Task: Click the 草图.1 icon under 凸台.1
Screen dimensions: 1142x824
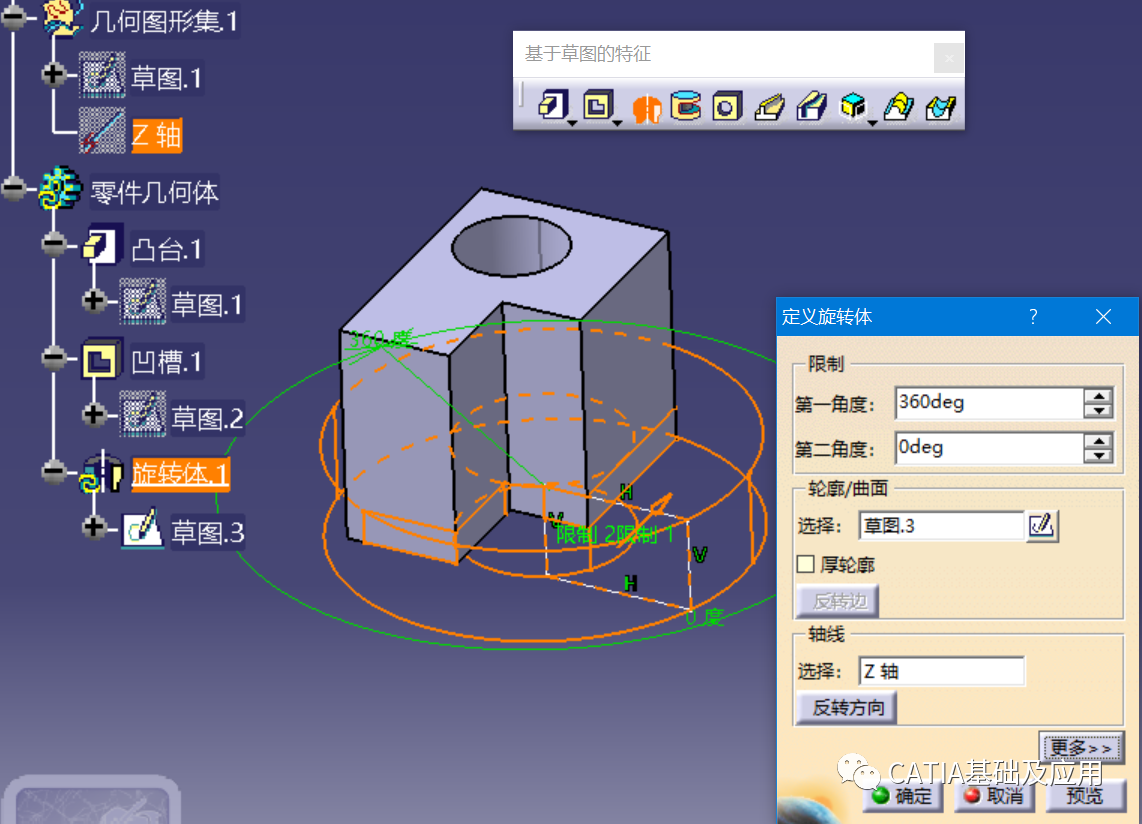Action: 143,301
